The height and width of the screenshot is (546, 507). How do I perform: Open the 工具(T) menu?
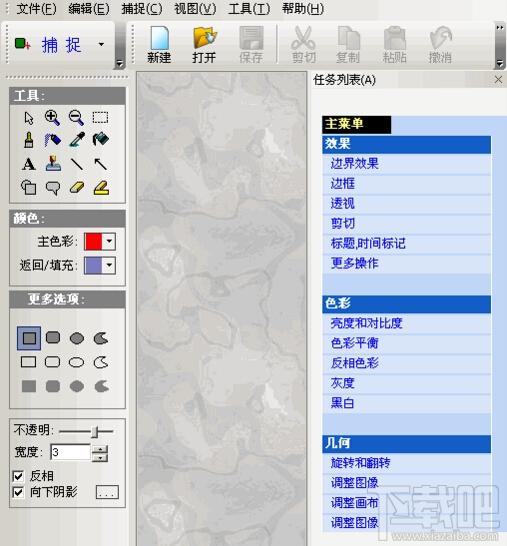tap(249, 9)
